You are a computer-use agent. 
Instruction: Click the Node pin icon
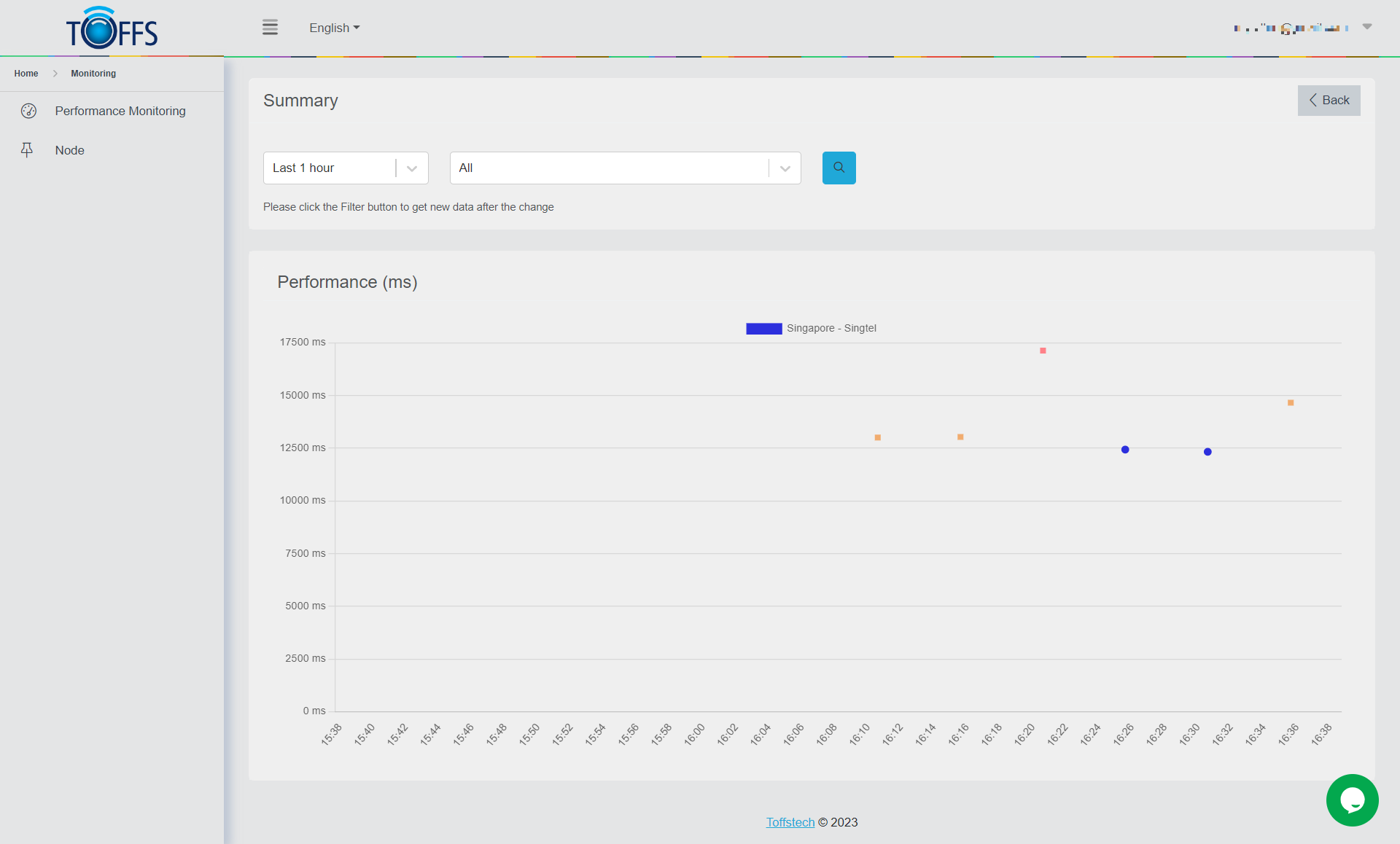(x=27, y=150)
